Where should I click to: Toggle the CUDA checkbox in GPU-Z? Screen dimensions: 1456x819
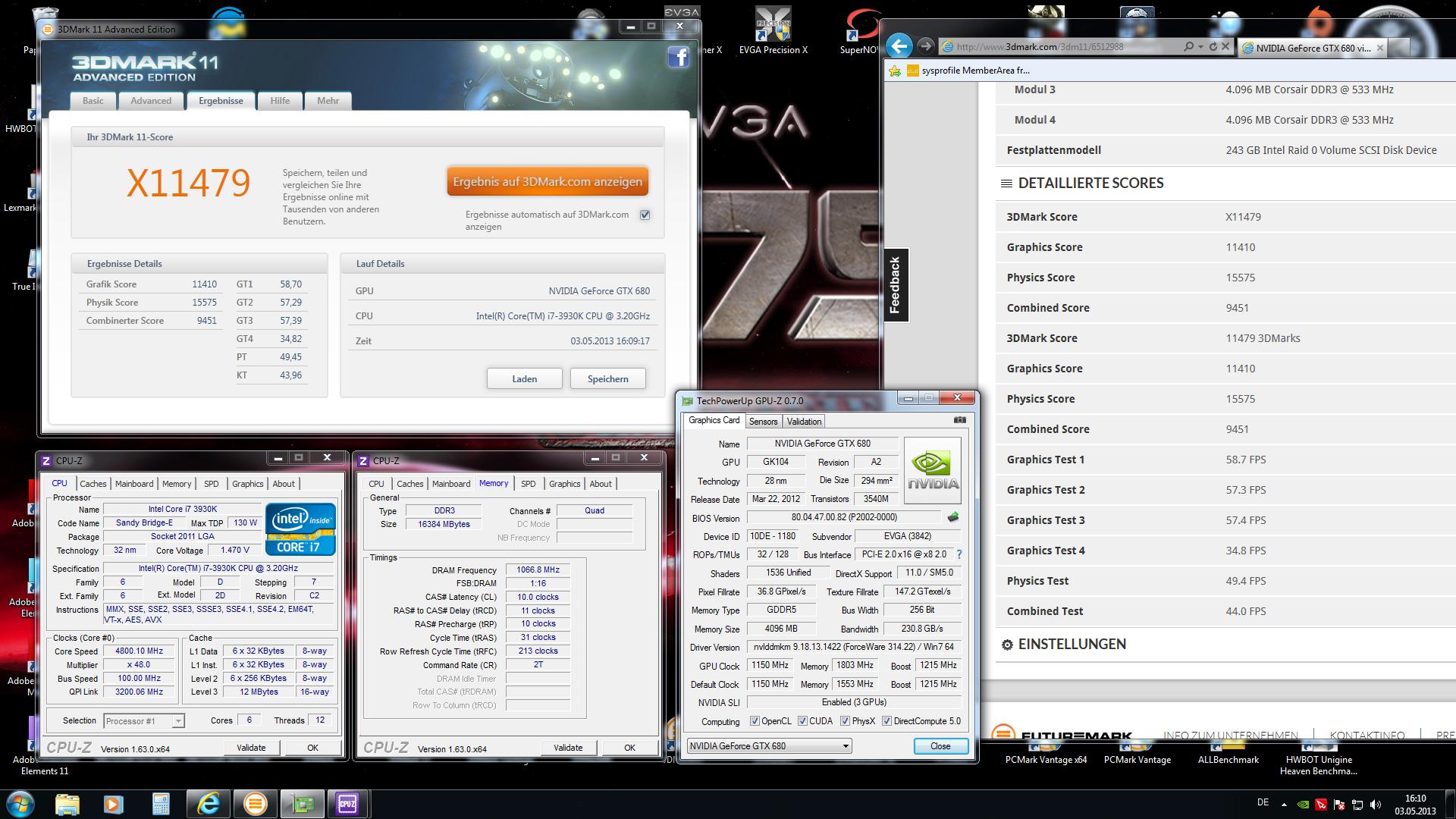point(802,721)
